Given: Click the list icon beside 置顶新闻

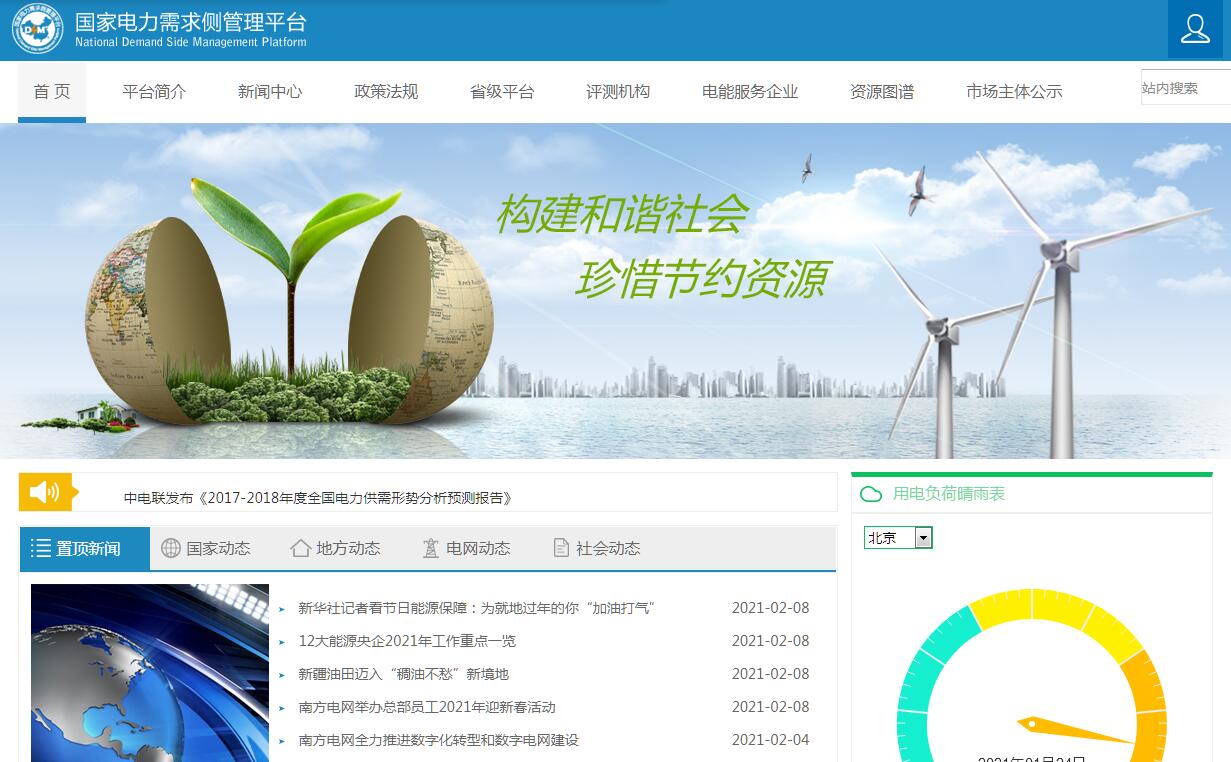Looking at the screenshot, I should pos(41,548).
